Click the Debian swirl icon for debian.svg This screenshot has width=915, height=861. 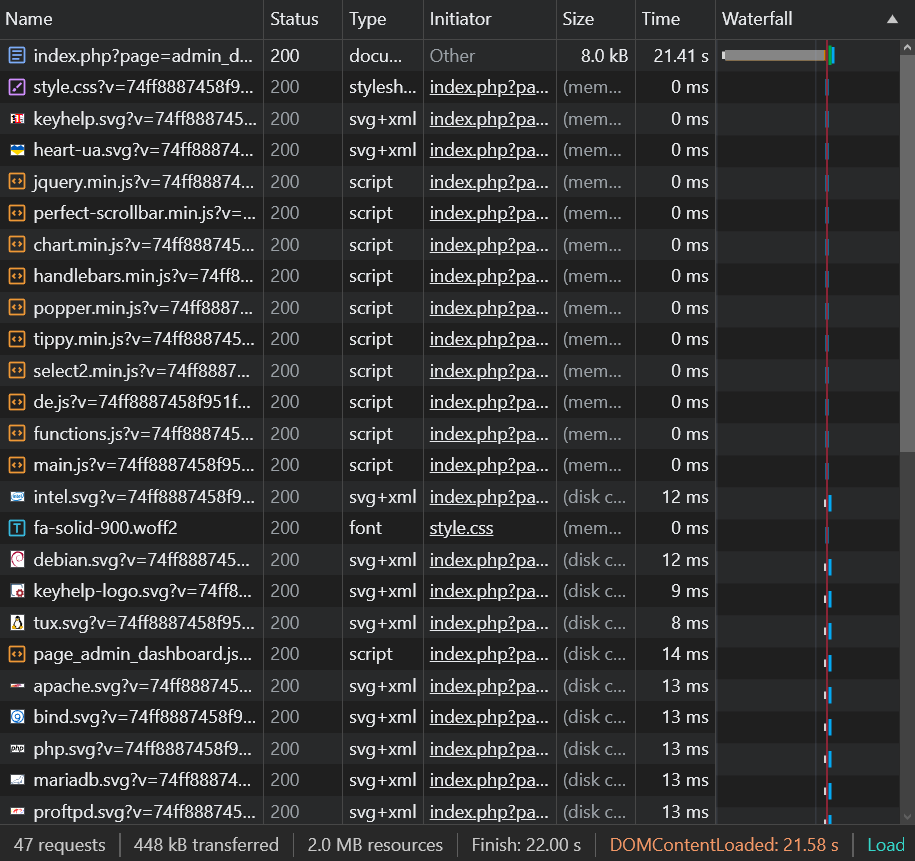pyautogui.click(x=17, y=560)
